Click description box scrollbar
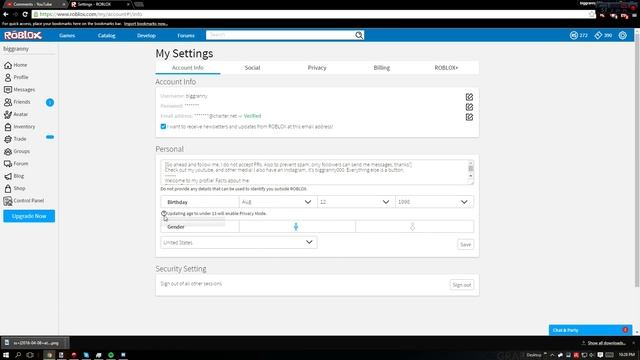The height and width of the screenshot is (360, 640). [x=471, y=172]
